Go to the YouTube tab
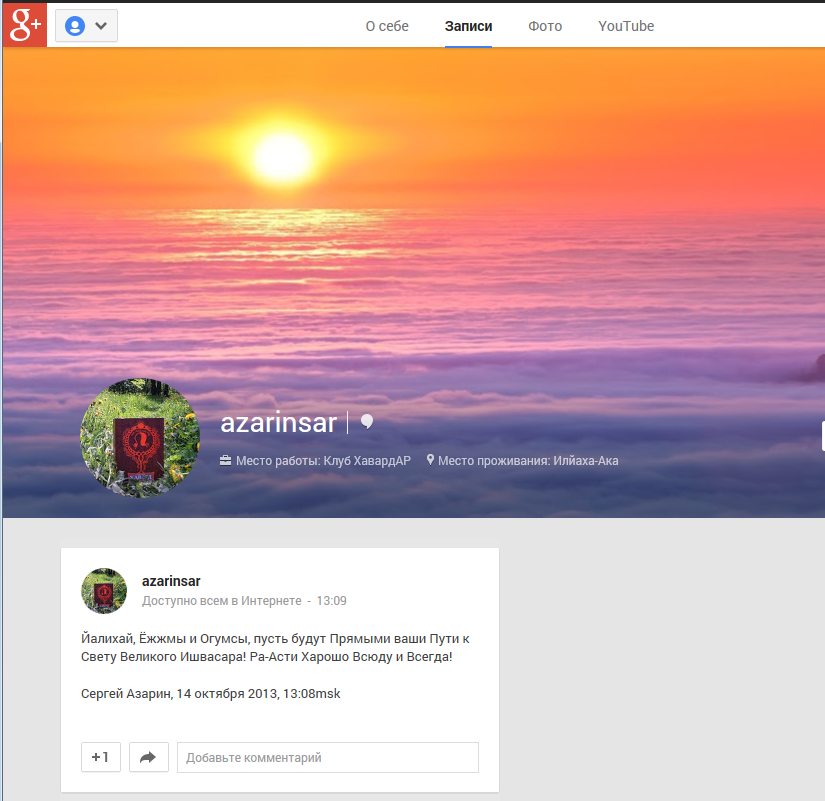The height and width of the screenshot is (801, 825). (x=626, y=26)
